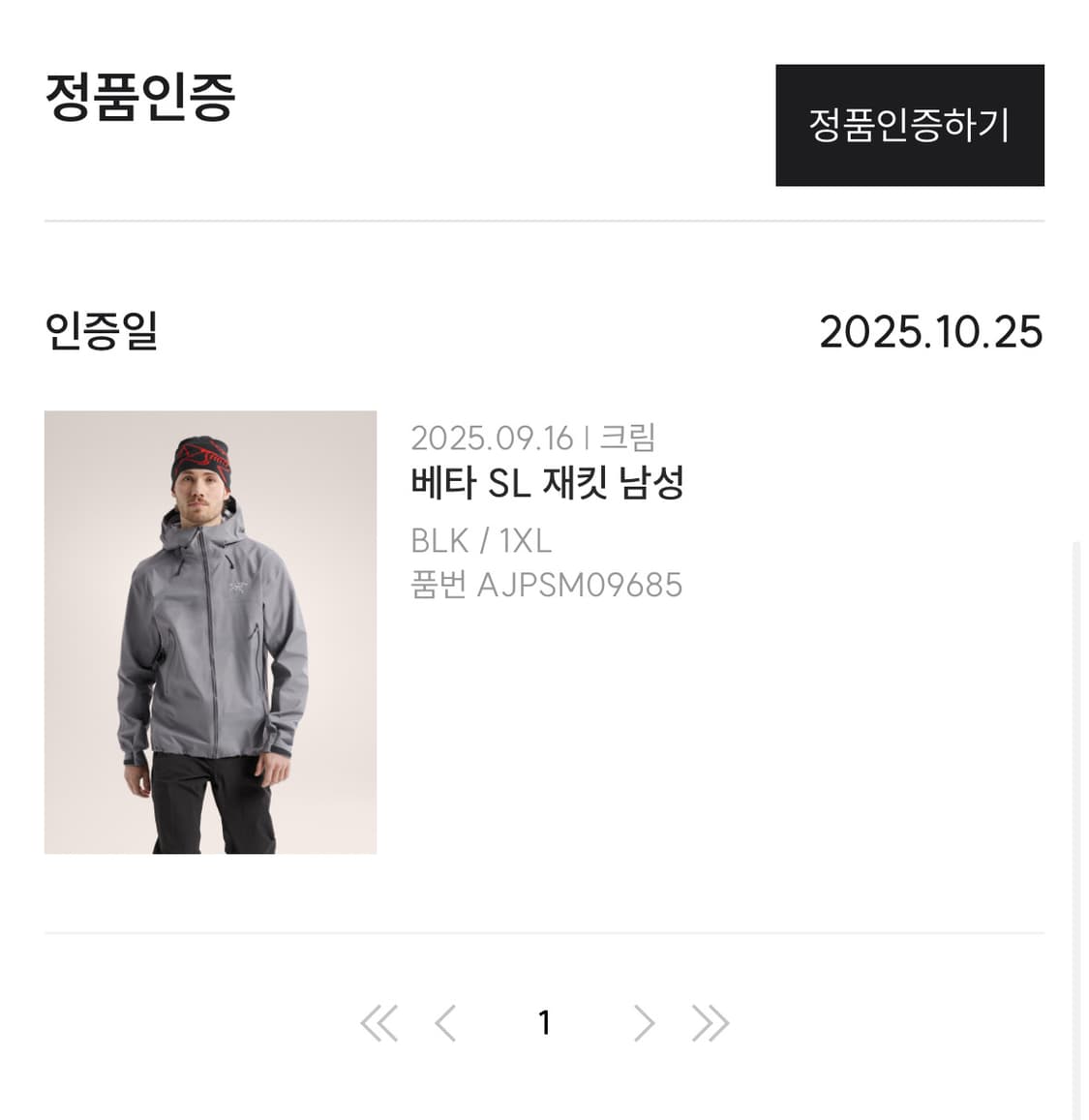
Task: Click the certification date 2025.10.25
Action: pyautogui.click(x=930, y=332)
